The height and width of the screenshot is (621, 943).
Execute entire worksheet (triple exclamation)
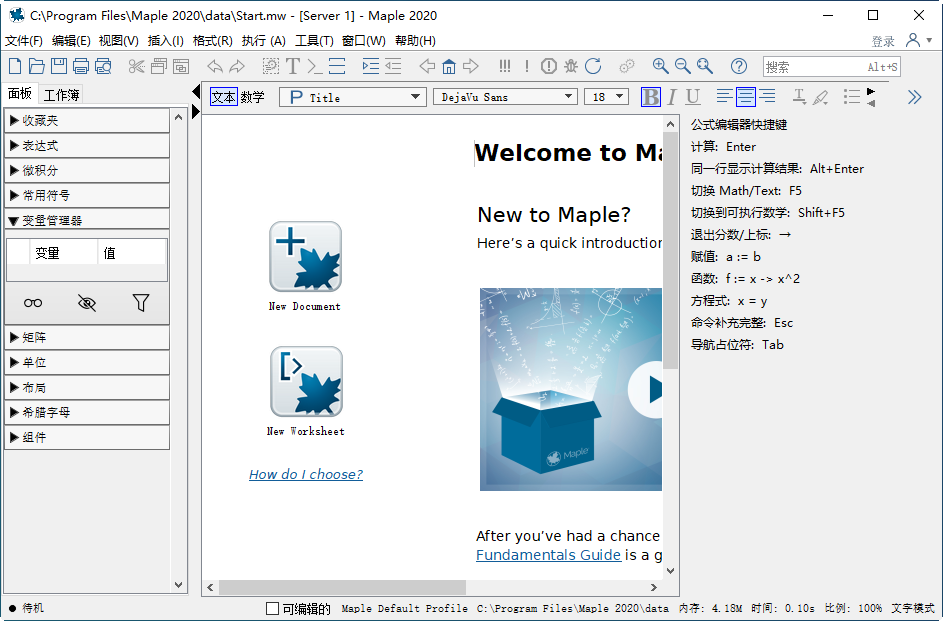click(505, 66)
